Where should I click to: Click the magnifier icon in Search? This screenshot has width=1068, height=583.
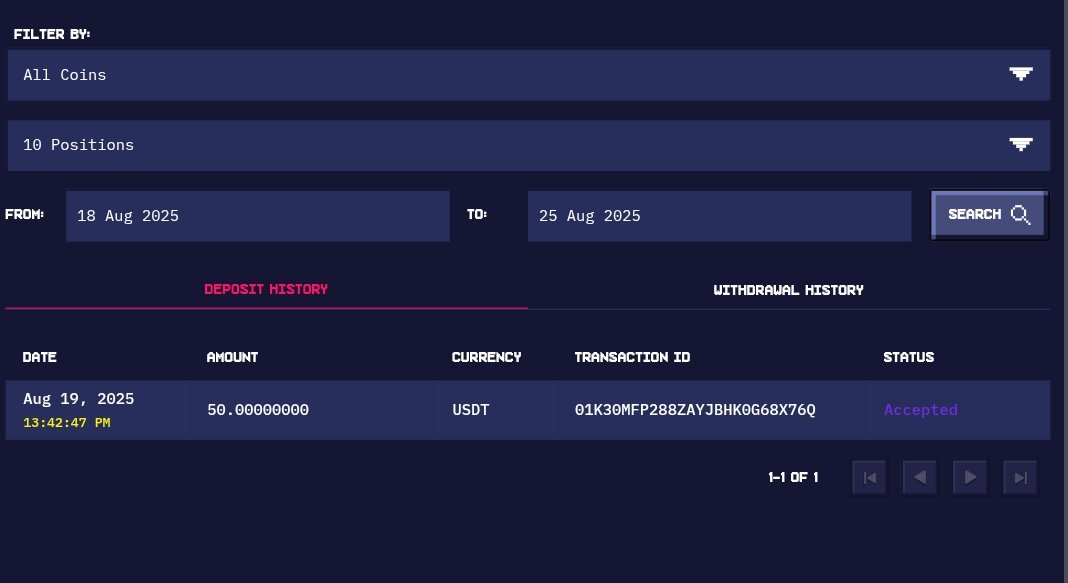[1020, 214]
